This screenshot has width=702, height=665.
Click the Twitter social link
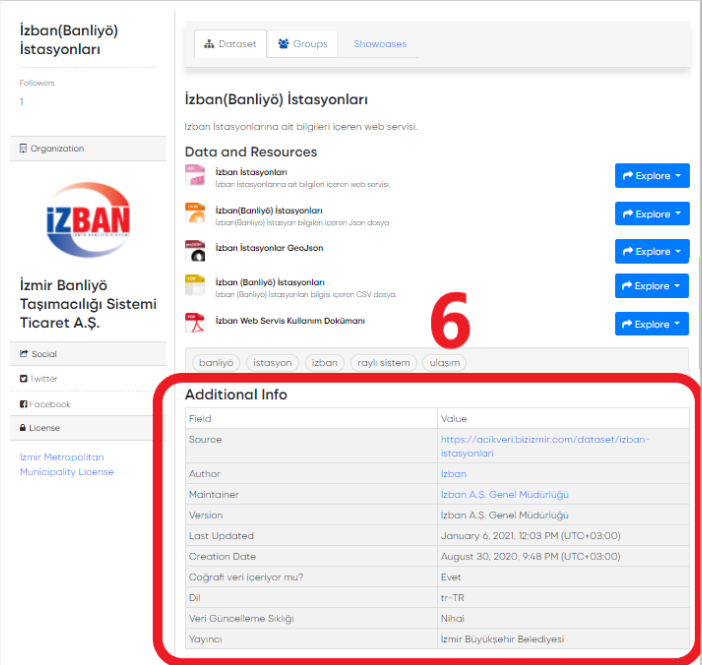click(x=44, y=379)
